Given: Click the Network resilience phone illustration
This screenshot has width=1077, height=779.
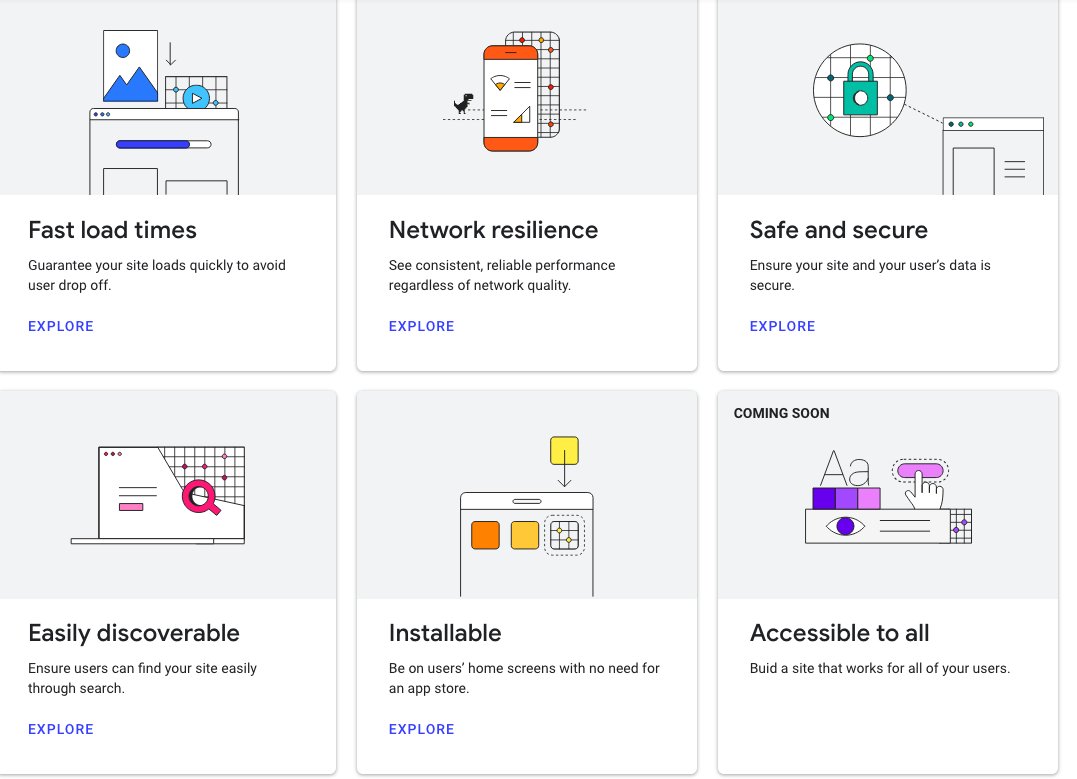Looking at the screenshot, I should [514, 91].
